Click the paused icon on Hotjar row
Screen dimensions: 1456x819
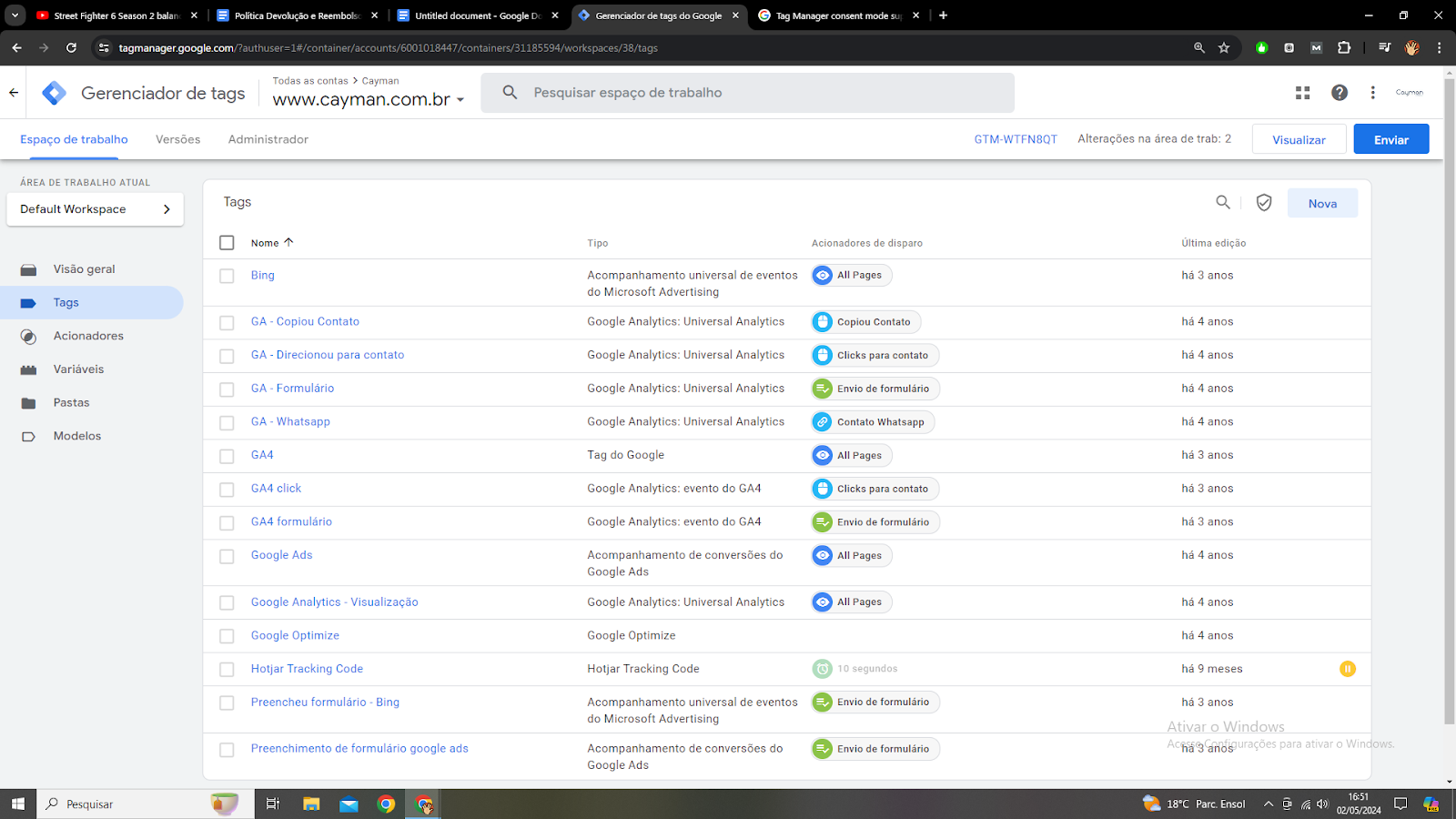tap(1348, 669)
